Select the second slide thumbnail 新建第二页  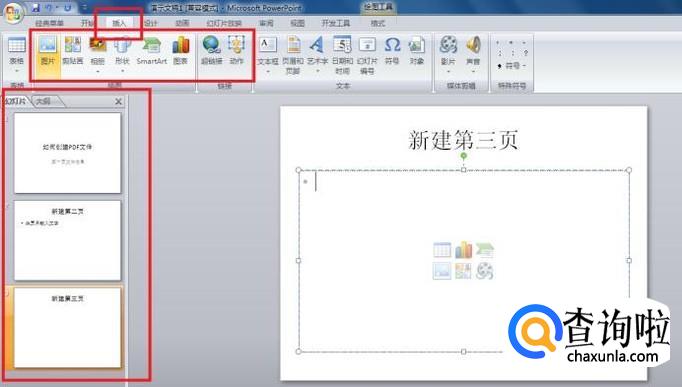[67, 240]
